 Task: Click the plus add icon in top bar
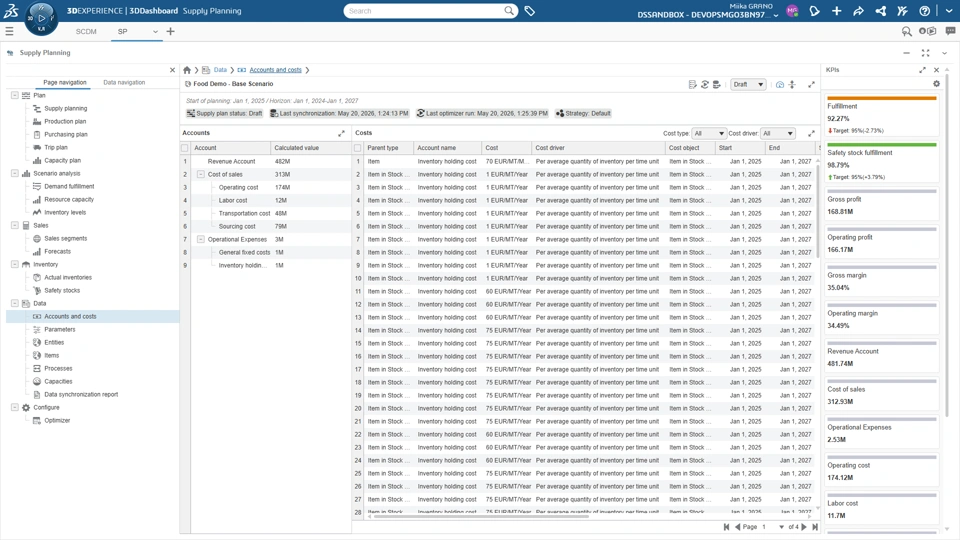836,11
